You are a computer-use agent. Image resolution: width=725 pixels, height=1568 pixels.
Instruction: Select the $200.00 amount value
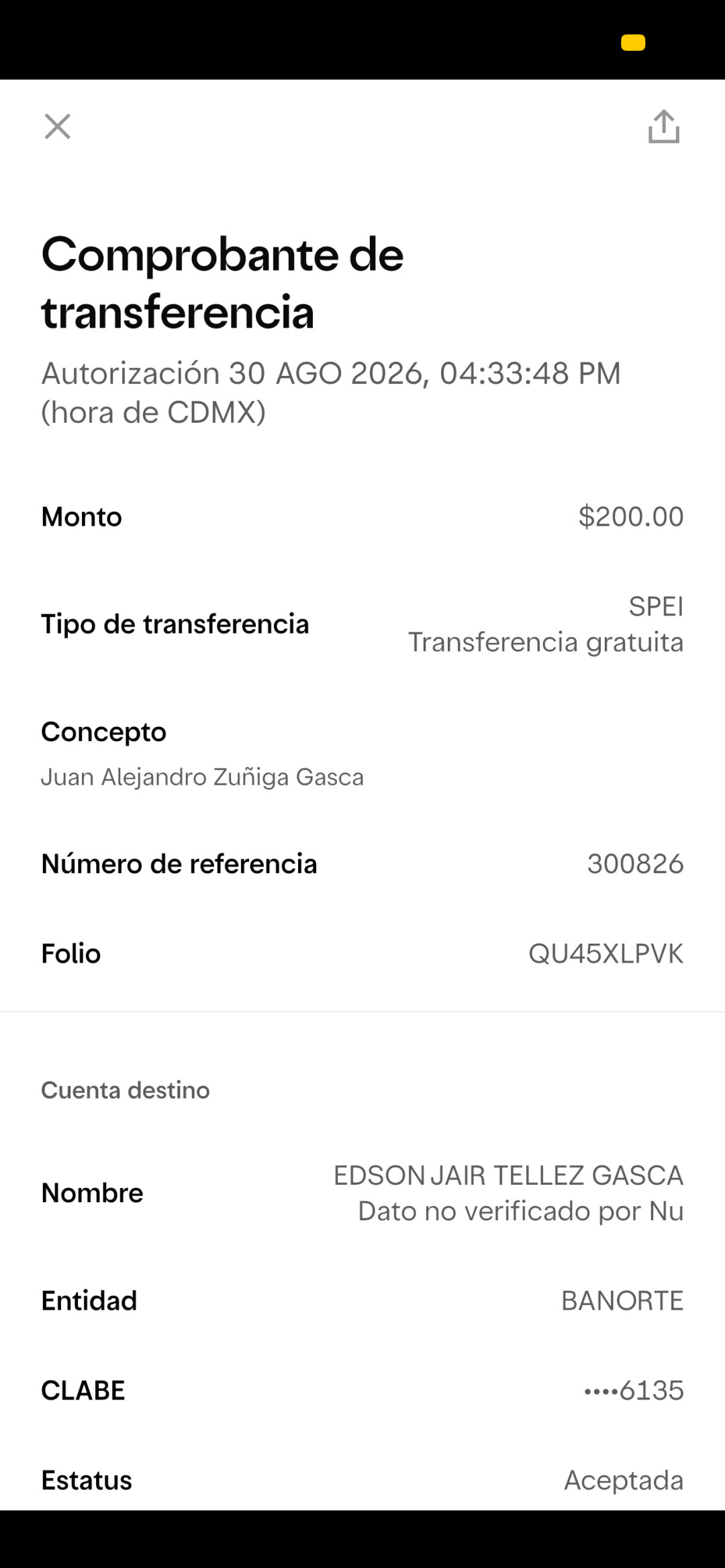[x=631, y=517]
